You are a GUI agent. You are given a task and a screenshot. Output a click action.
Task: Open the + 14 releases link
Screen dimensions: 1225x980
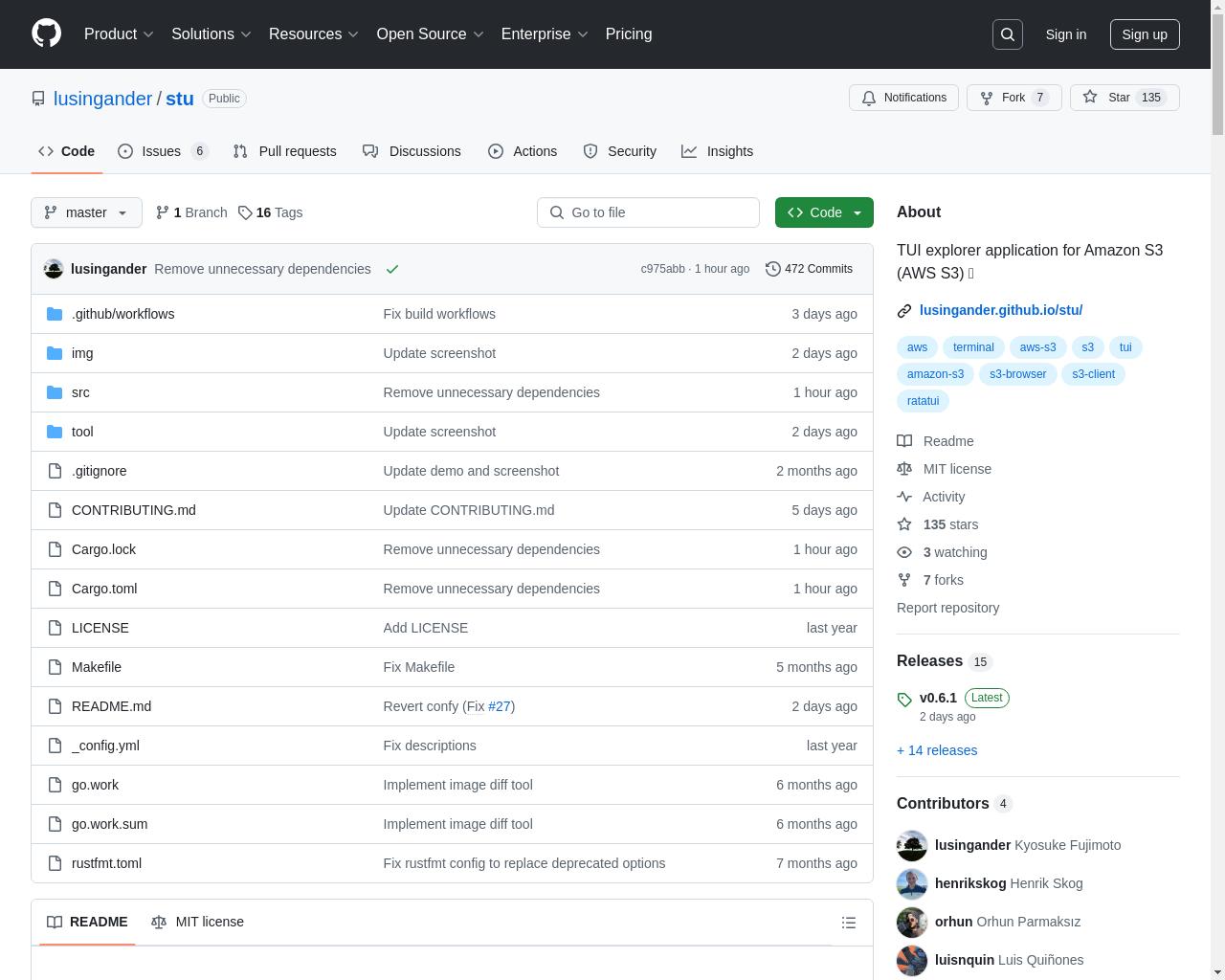937,750
